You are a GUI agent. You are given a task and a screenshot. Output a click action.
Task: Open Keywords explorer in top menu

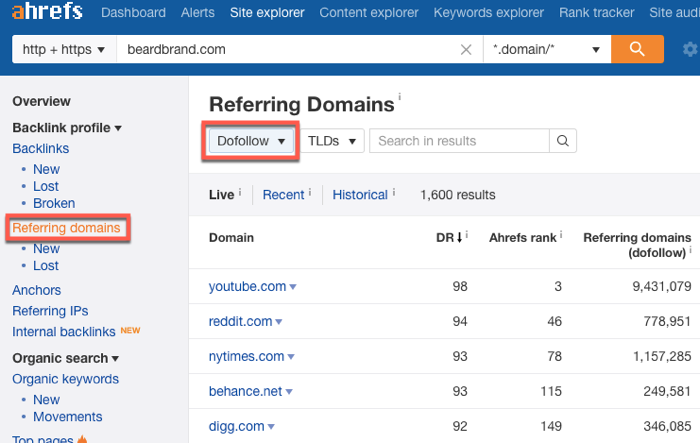pyautogui.click(x=489, y=13)
